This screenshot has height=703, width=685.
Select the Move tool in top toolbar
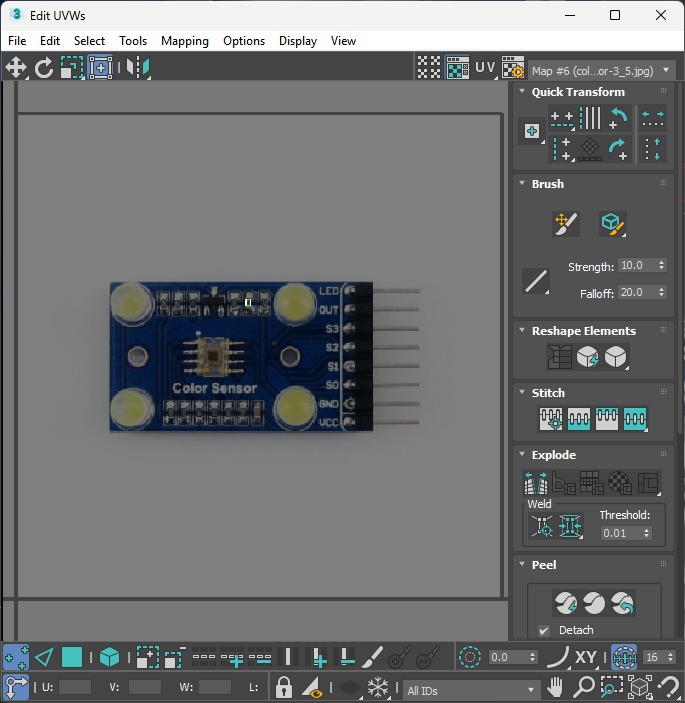[16, 68]
